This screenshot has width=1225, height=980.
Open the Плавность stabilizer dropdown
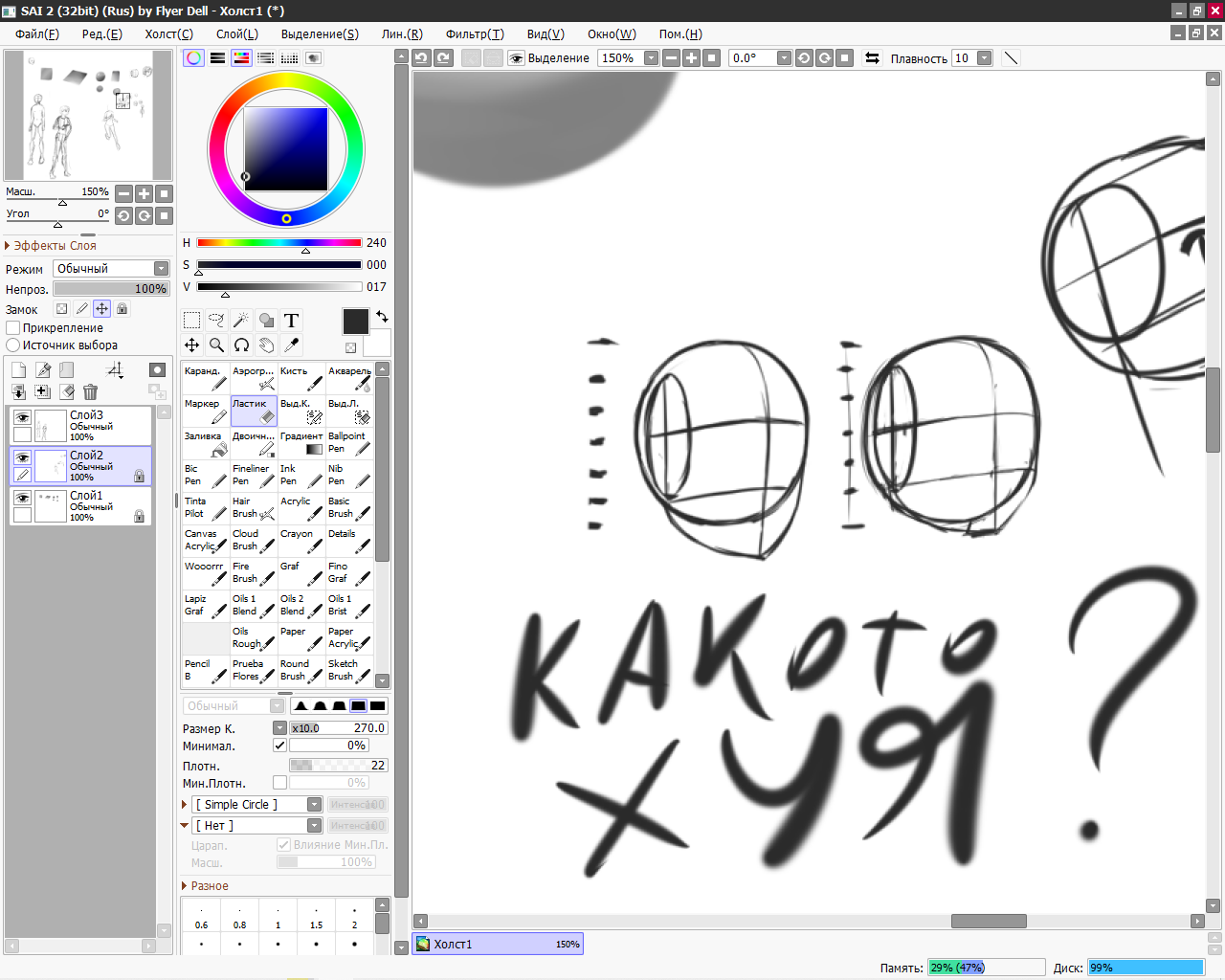pyautogui.click(x=984, y=58)
